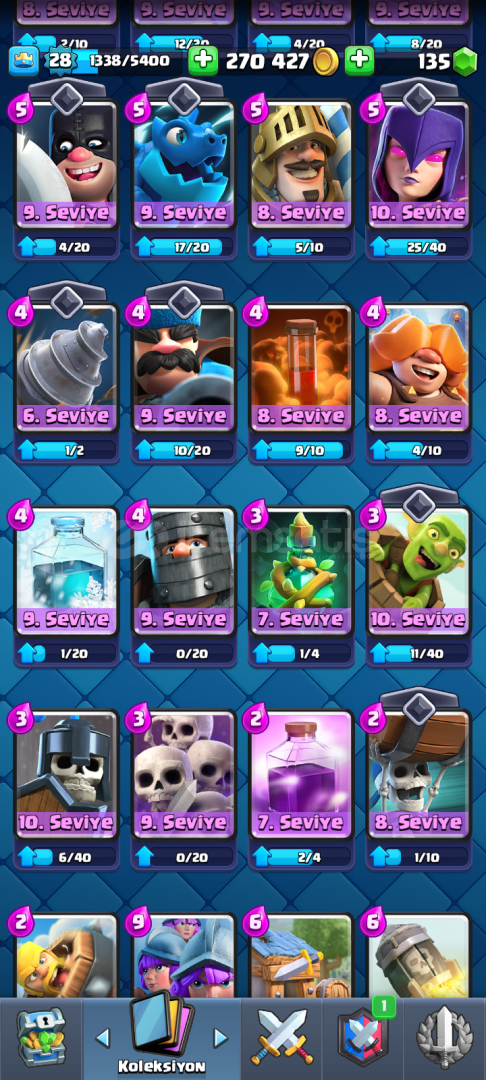Click the right arrow beside Koleksiyon
The height and width of the screenshot is (1080, 486).
pyautogui.click(x=220, y=1037)
